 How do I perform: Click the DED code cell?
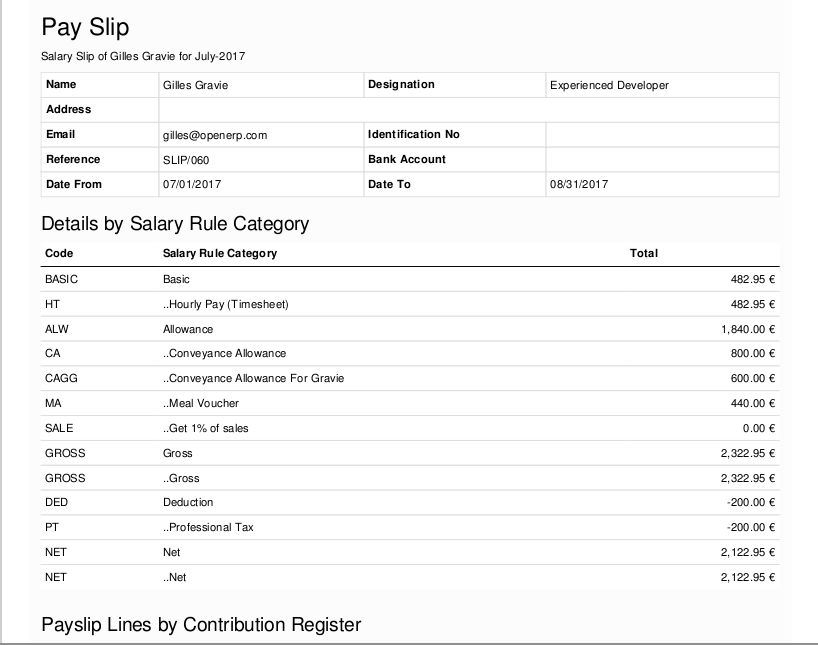pos(56,502)
